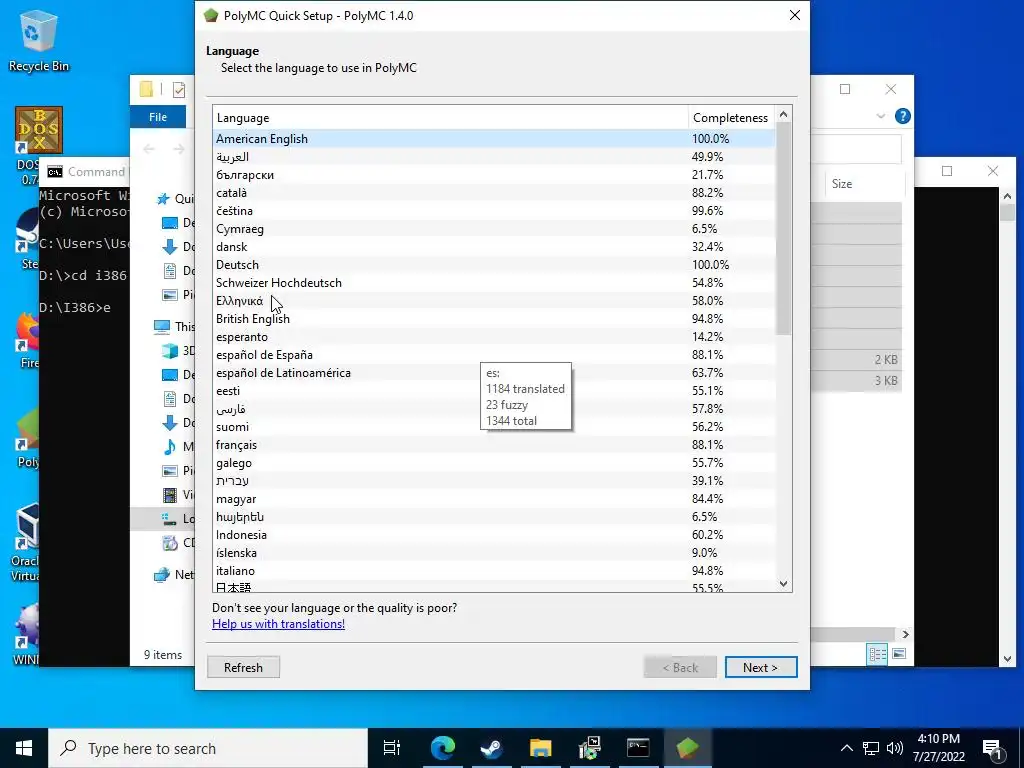The image size is (1024, 768).
Task: Select the Ελληνικά language row
Action: (494, 300)
